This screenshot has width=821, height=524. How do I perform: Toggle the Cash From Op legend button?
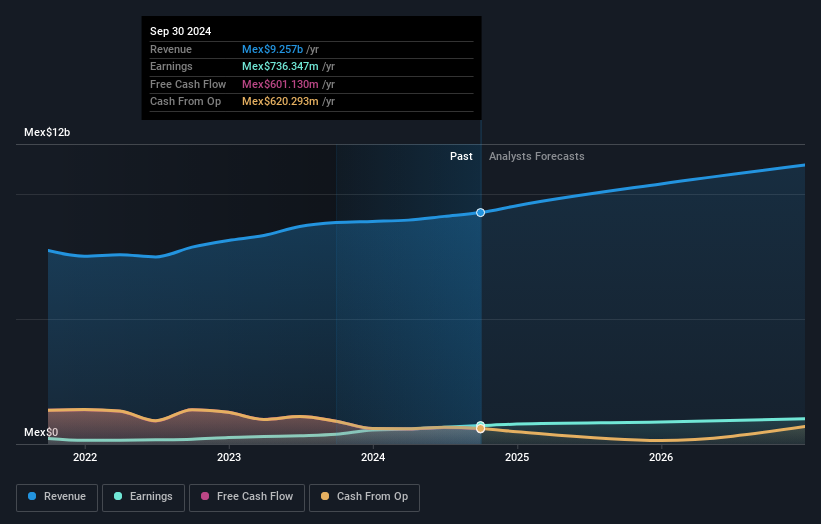coord(364,497)
